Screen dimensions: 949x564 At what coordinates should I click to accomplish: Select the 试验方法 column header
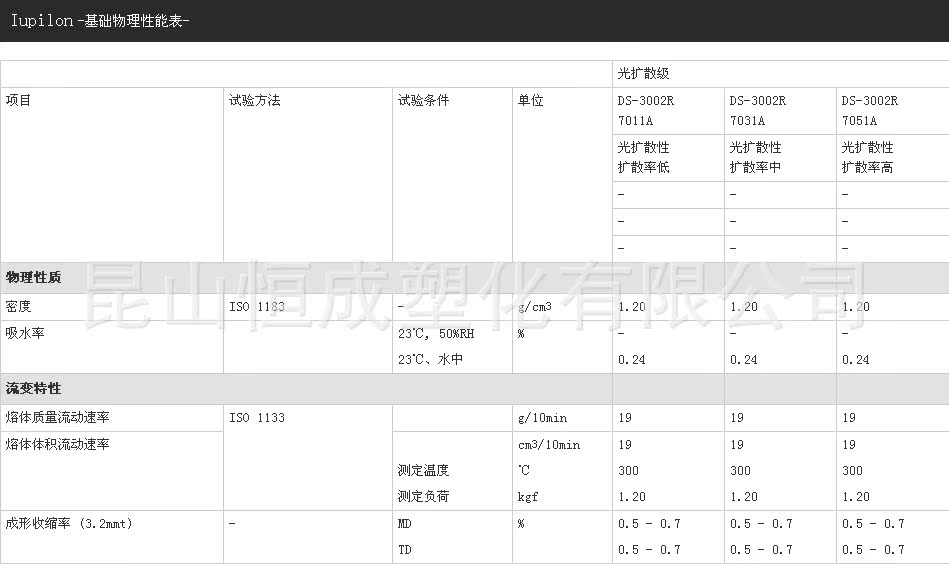click(254, 101)
